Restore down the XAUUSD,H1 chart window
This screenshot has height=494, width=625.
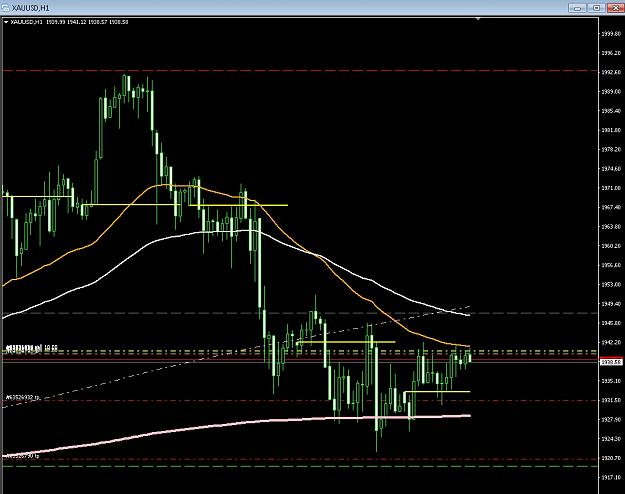click(x=596, y=8)
